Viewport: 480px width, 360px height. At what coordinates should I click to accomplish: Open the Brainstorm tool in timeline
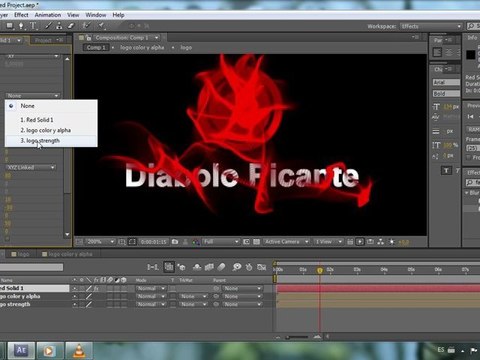pos(237,267)
